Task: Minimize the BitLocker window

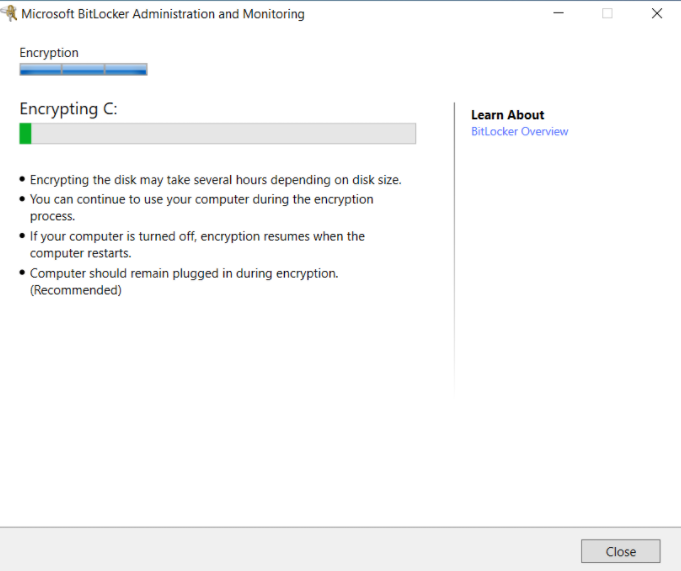Action: [558, 14]
